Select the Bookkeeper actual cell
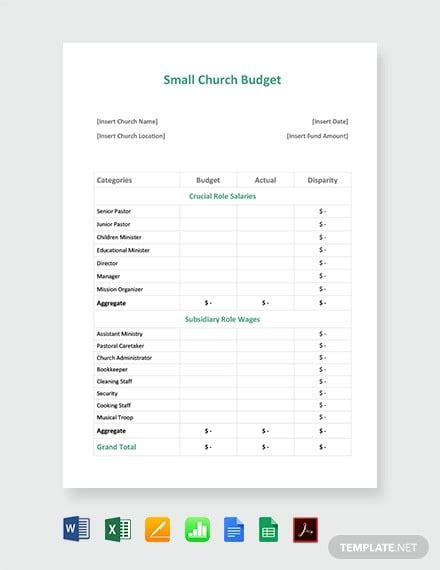 [x=265, y=369]
